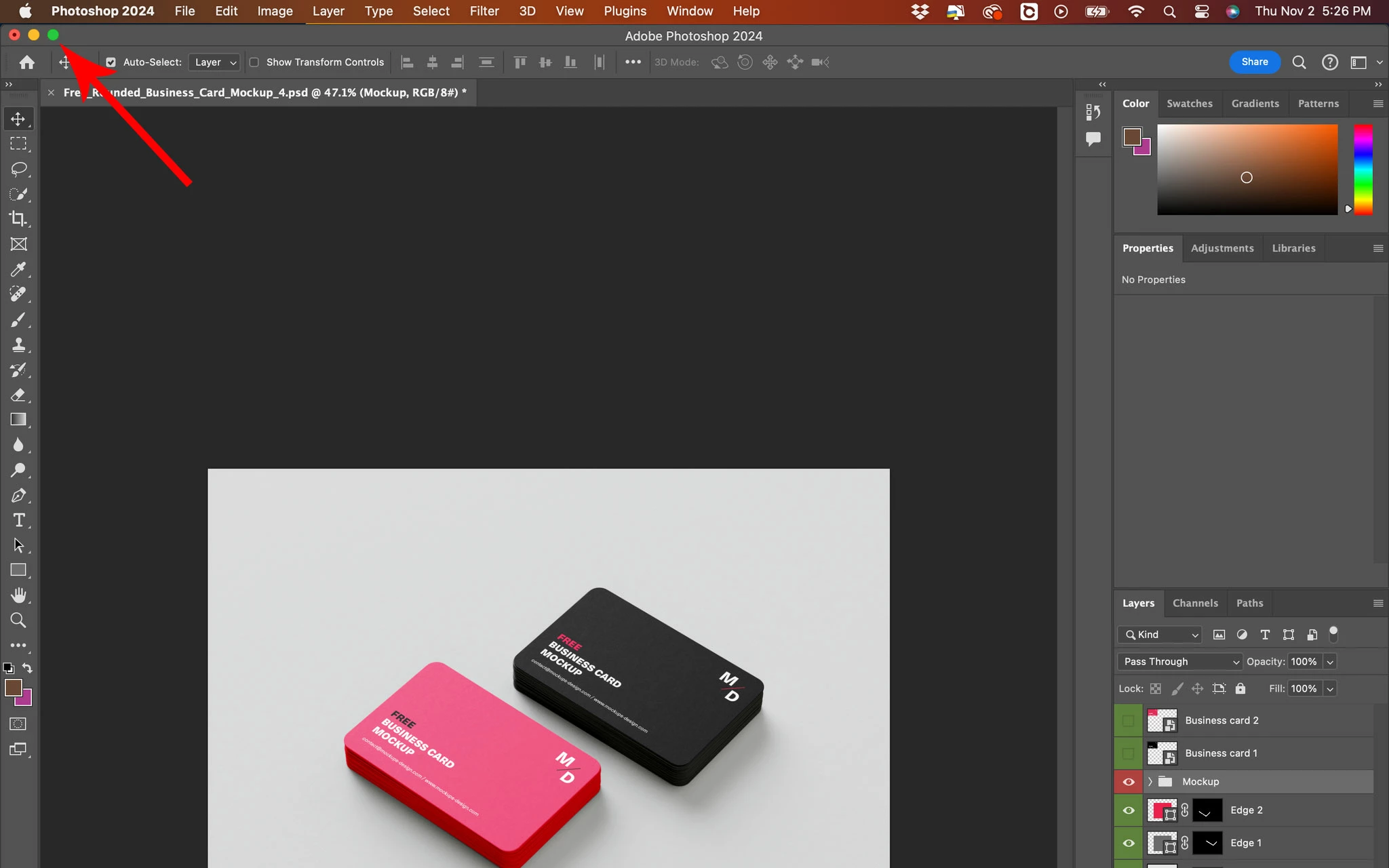Screen dimensions: 1389x868
Task: Select the Clone Stamp tool
Action: coord(18,344)
